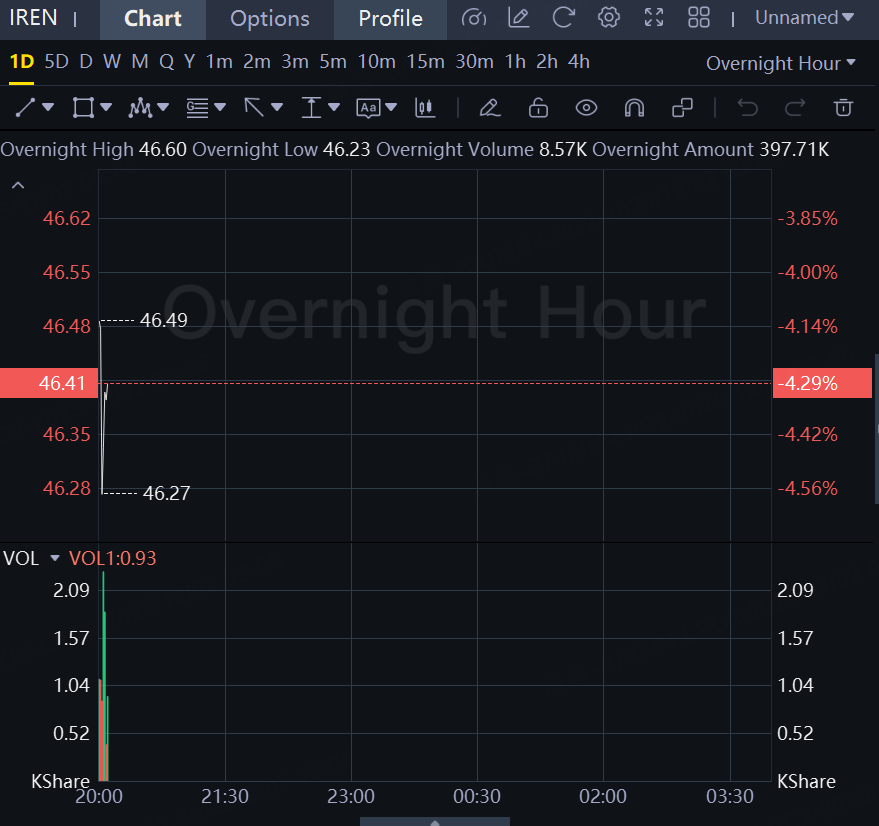Open the Overnight Hour session dropdown
The image size is (879, 826).
780,63
